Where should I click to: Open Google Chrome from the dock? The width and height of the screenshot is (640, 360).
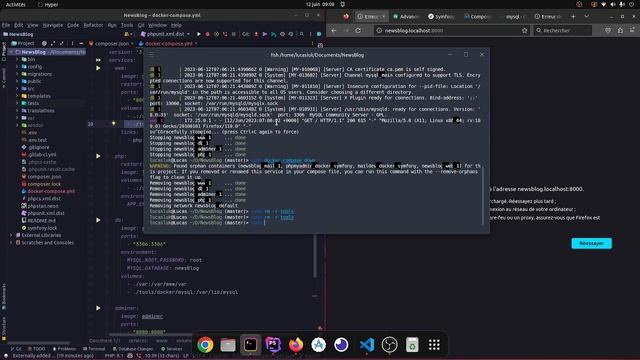click(205, 344)
